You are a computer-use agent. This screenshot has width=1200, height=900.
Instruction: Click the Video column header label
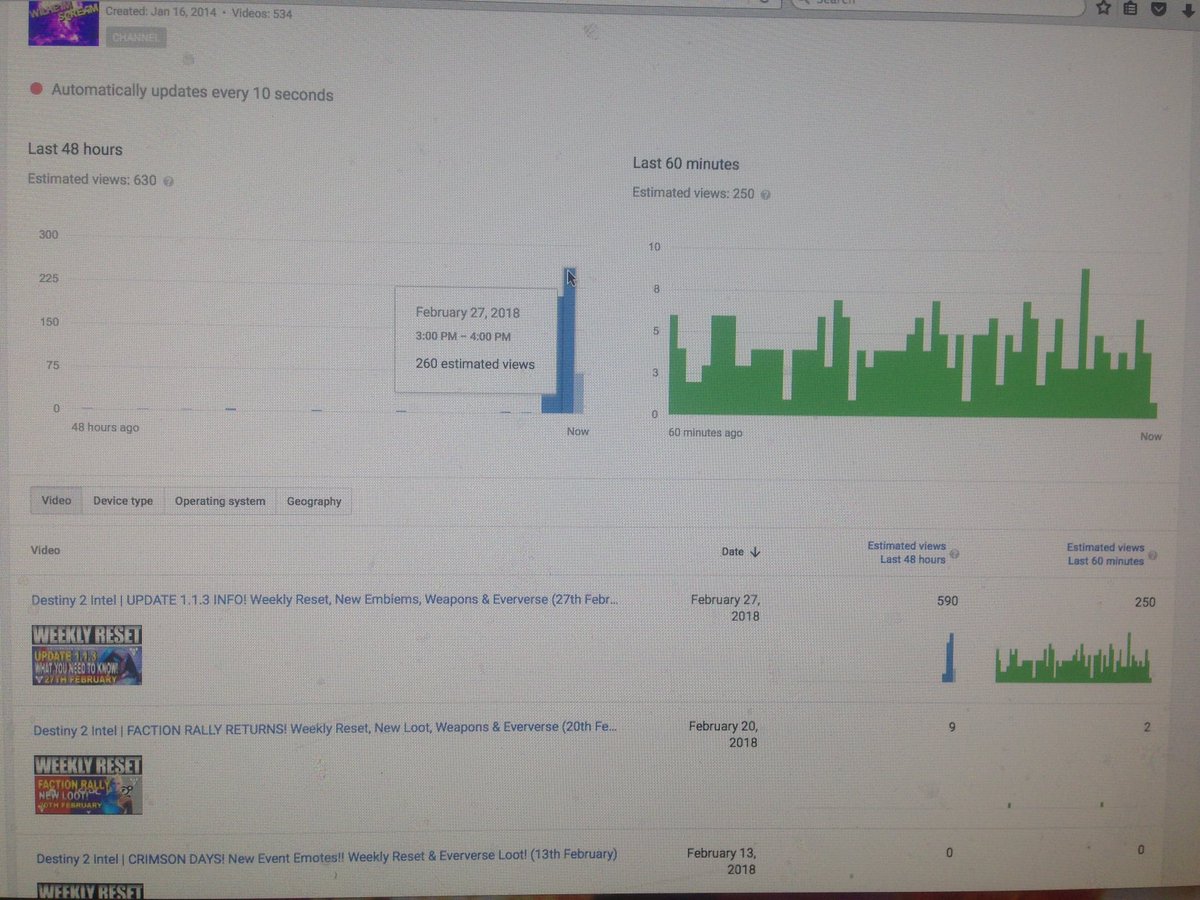[46, 550]
